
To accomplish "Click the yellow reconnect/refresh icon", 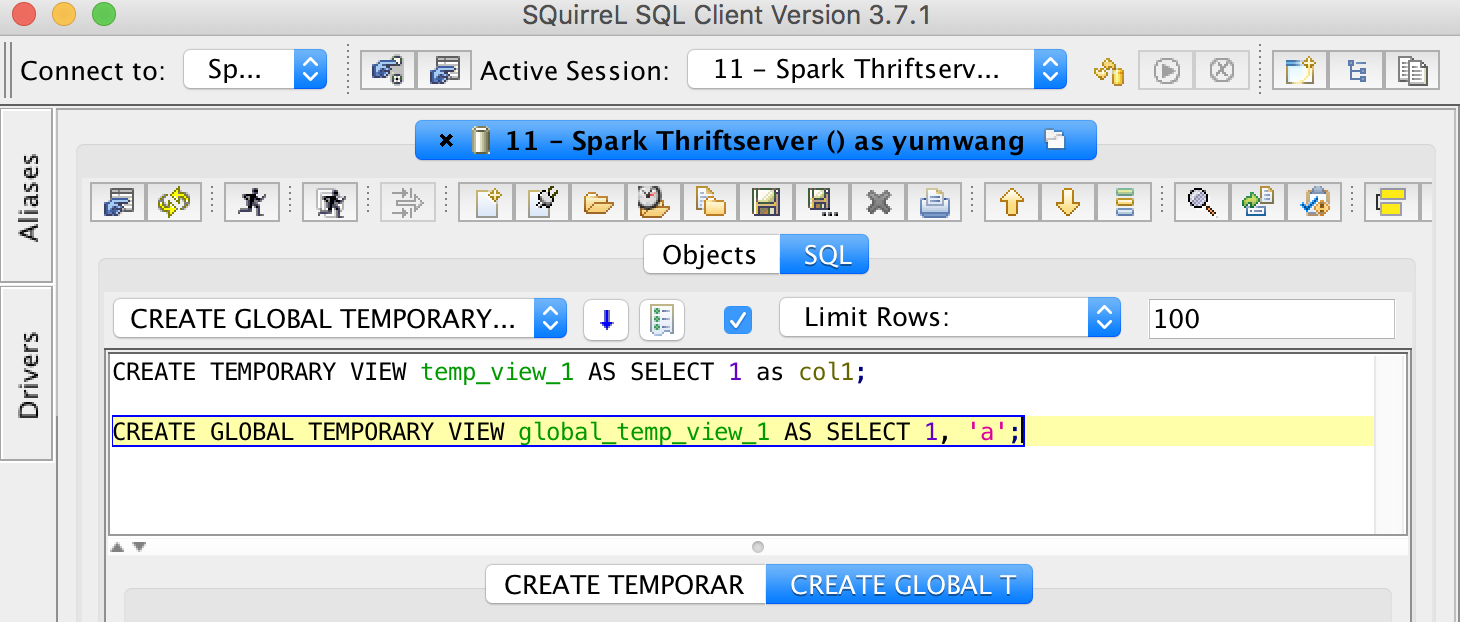I will [x=174, y=202].
